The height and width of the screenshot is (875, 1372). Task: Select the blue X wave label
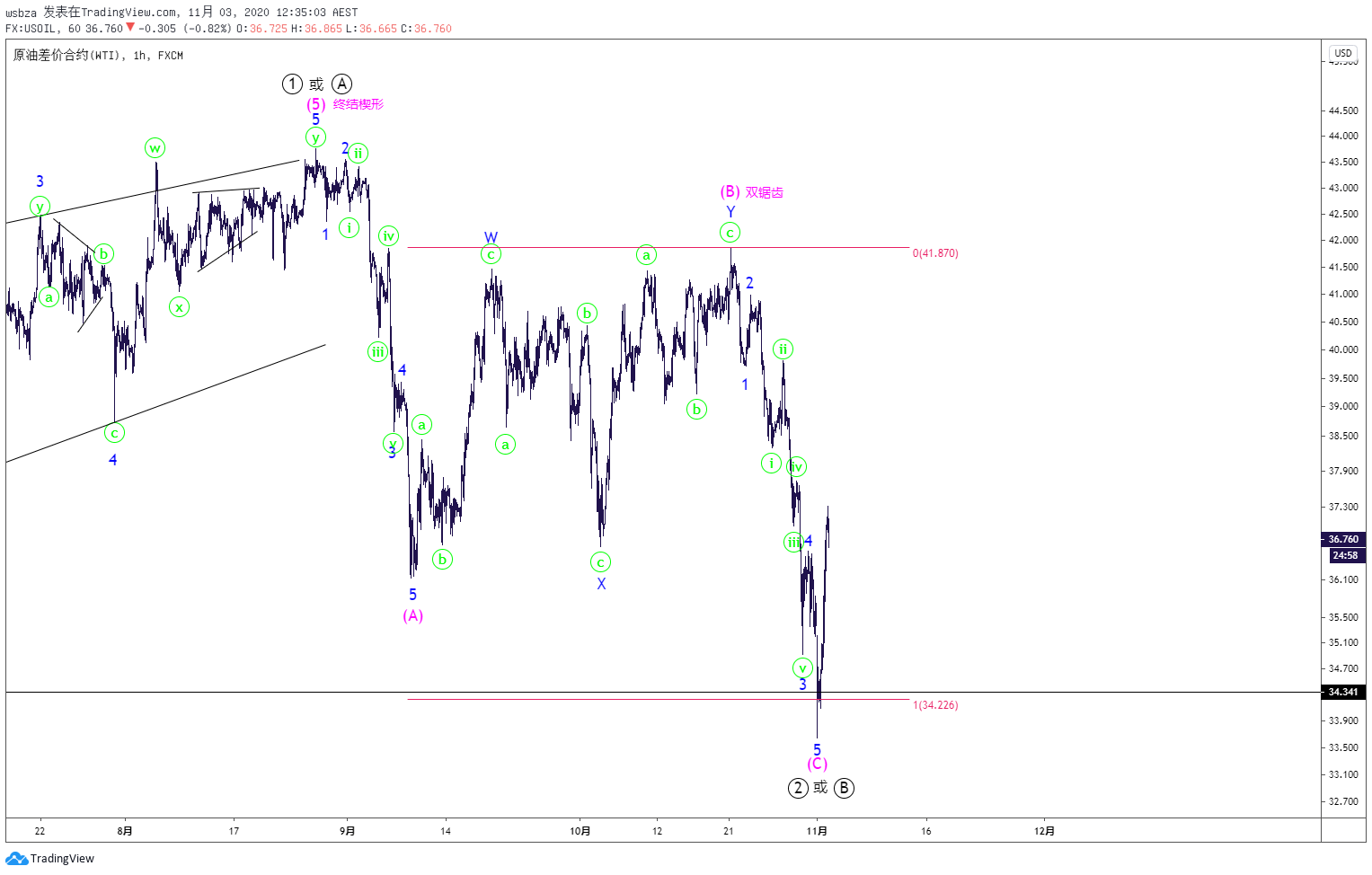pyautogui.click(x=601, y=584)
